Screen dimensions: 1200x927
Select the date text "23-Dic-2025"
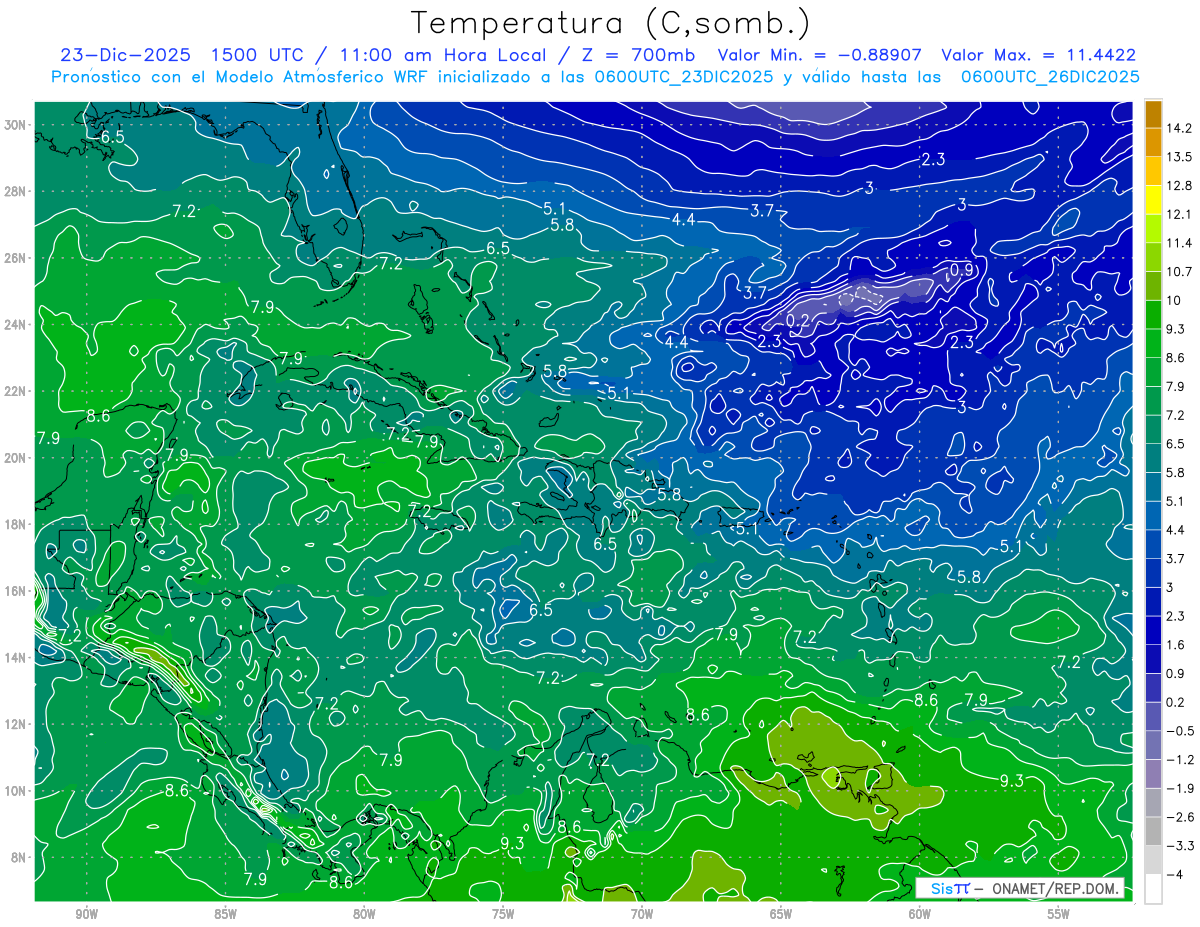126,55
